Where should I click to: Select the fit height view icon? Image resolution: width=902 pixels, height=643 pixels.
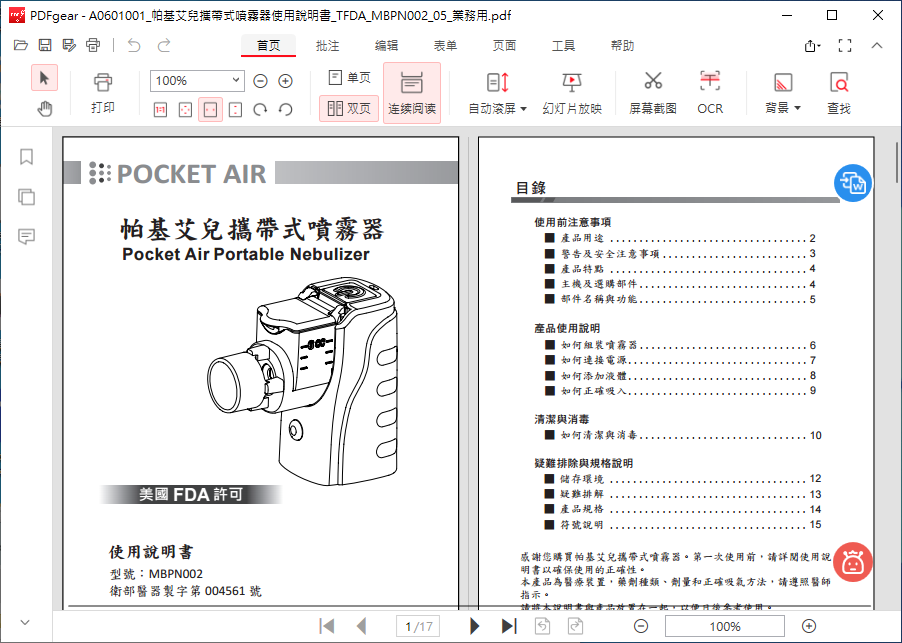click(235, 109)
